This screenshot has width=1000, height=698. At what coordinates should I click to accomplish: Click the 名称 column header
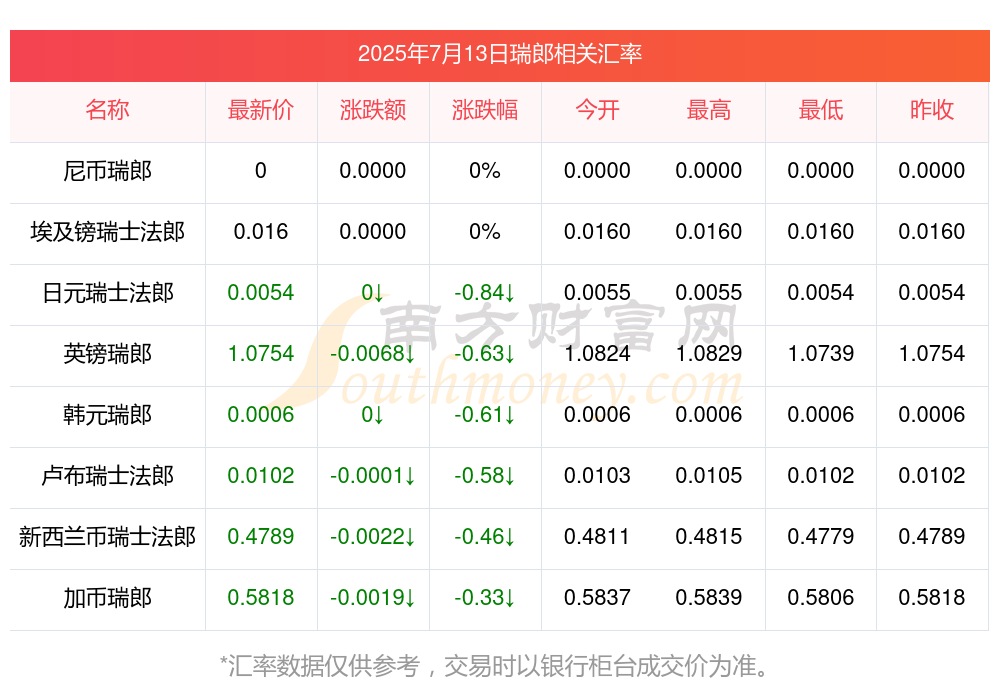click(x=107, y=110)
